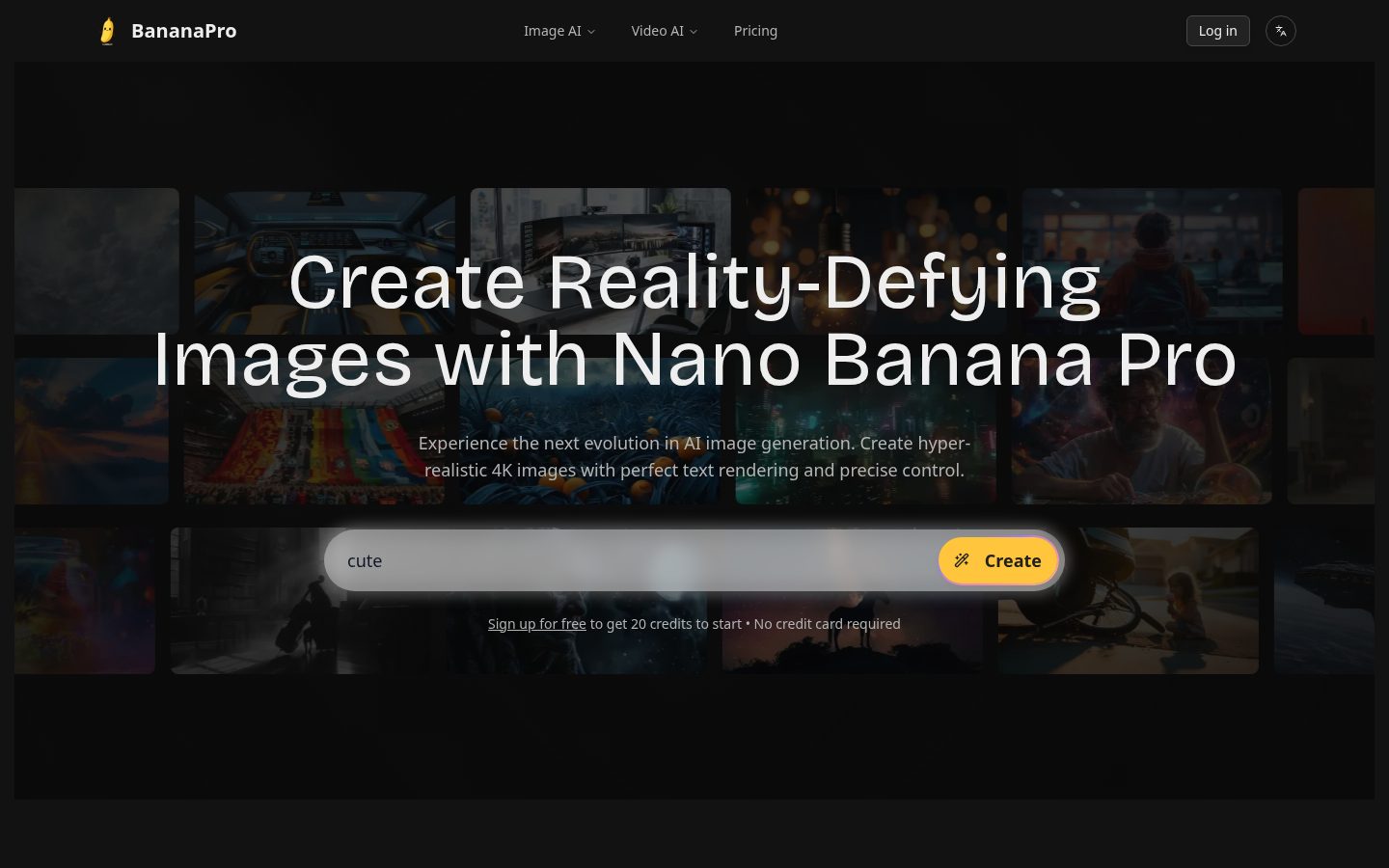Click the 'No credit card required' text
This screenshot has width=1389, height=868.
click(x=827, y=624)
